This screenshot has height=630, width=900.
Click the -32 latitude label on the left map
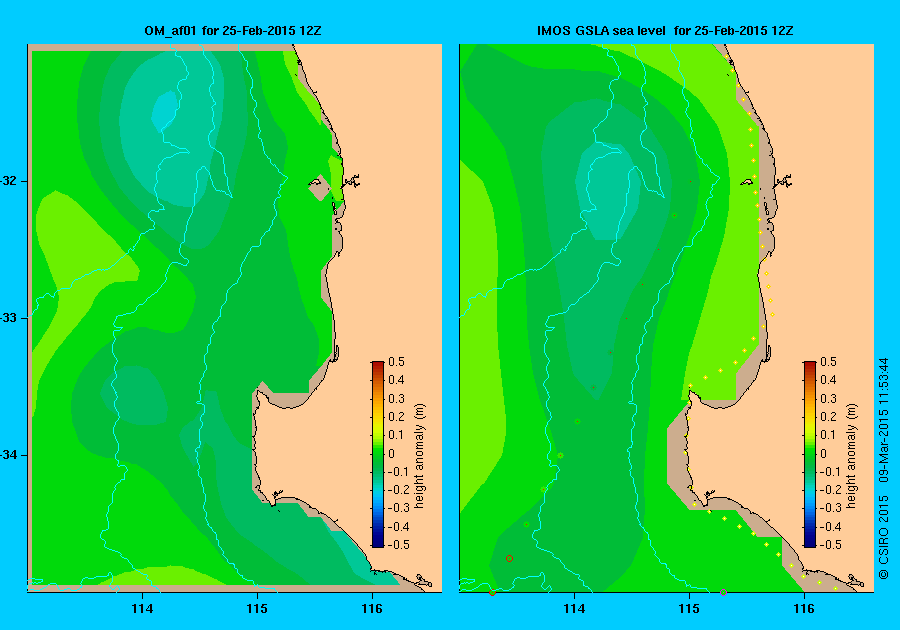coord(9,181)
